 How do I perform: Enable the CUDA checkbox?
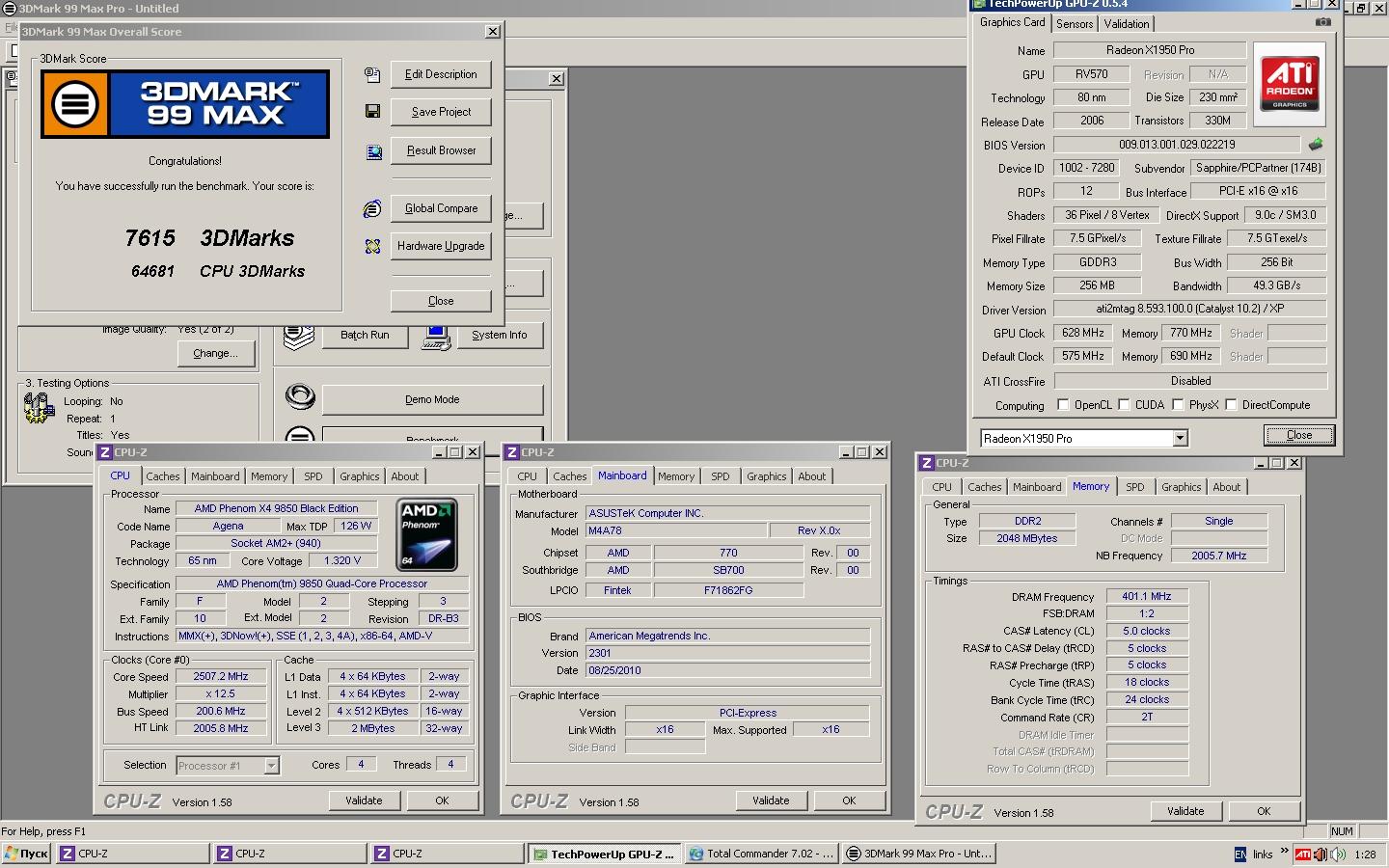coord(1124,405)
